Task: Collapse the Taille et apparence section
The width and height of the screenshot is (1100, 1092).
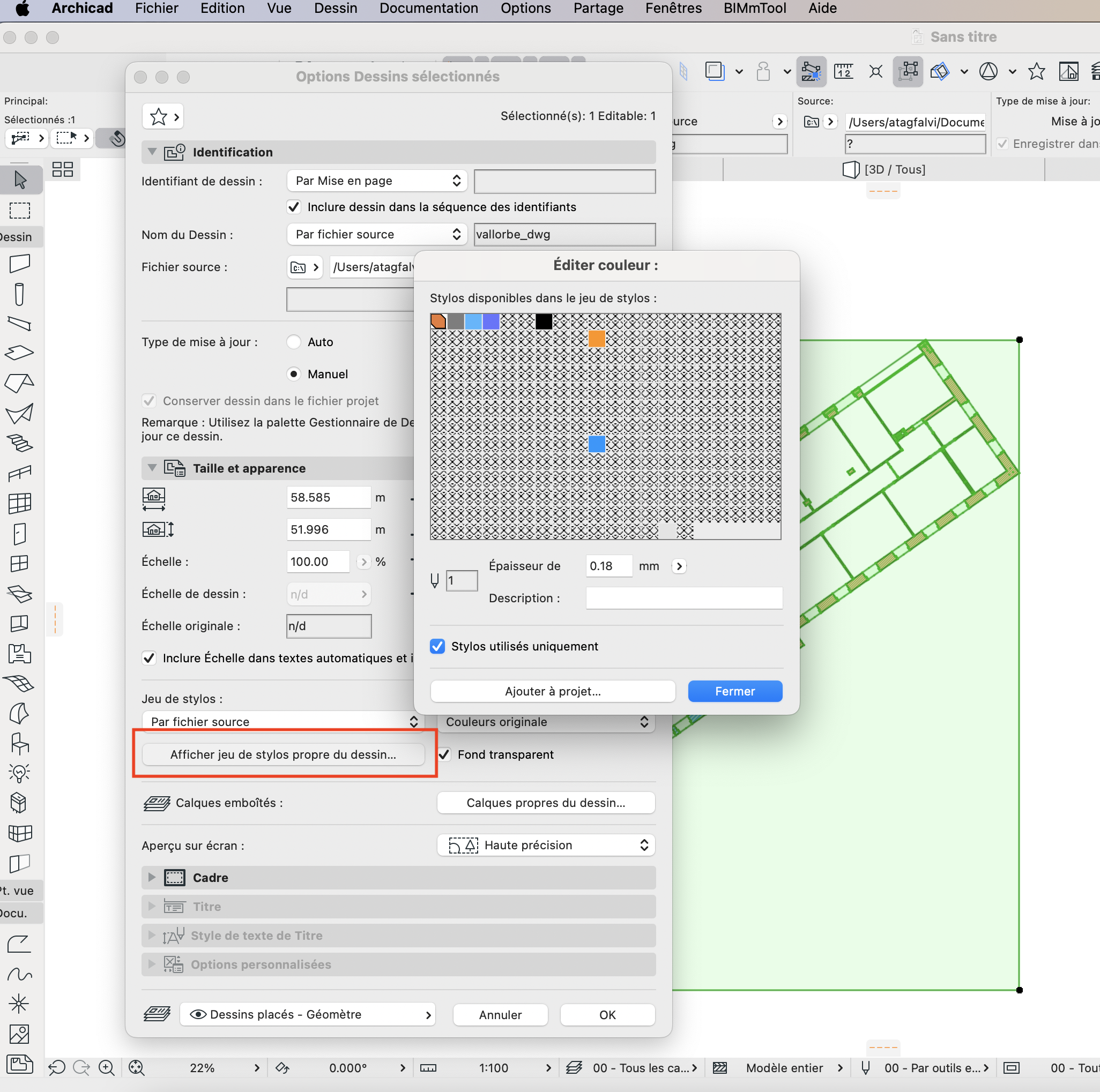Action: (152, 468)
